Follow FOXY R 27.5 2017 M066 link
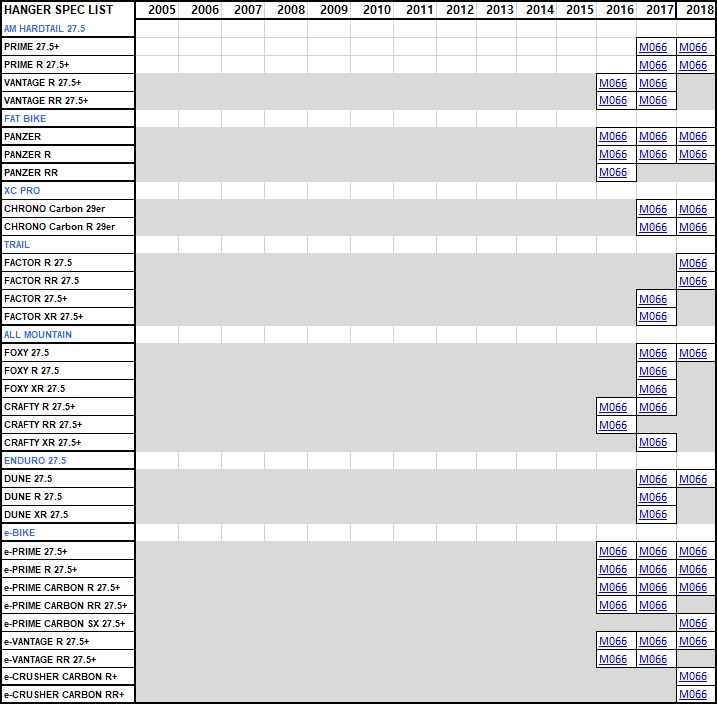The height and width of the screenshot is (704, 717). 653,371
